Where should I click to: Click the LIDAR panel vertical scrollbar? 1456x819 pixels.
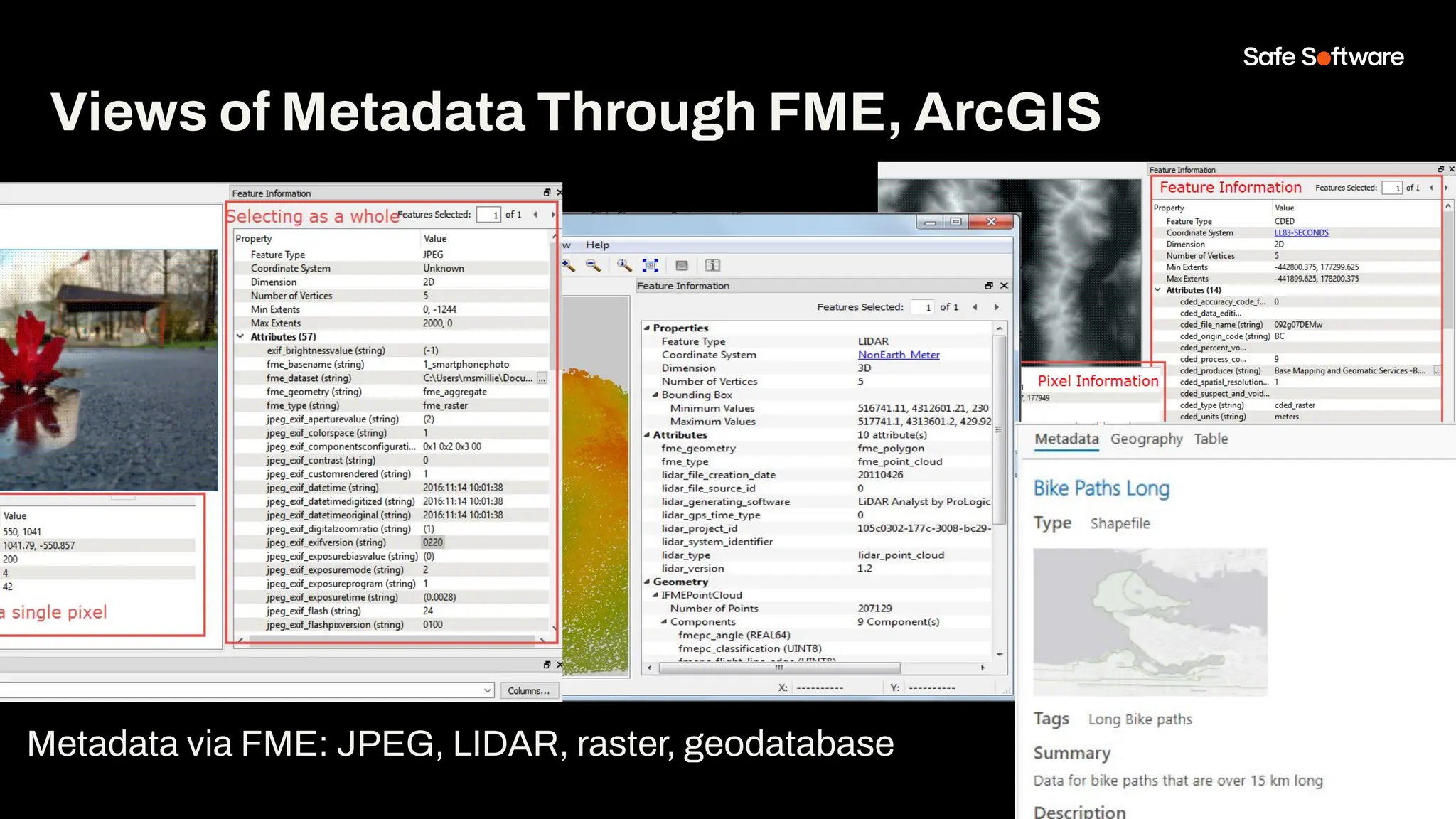click(1000, 429)
